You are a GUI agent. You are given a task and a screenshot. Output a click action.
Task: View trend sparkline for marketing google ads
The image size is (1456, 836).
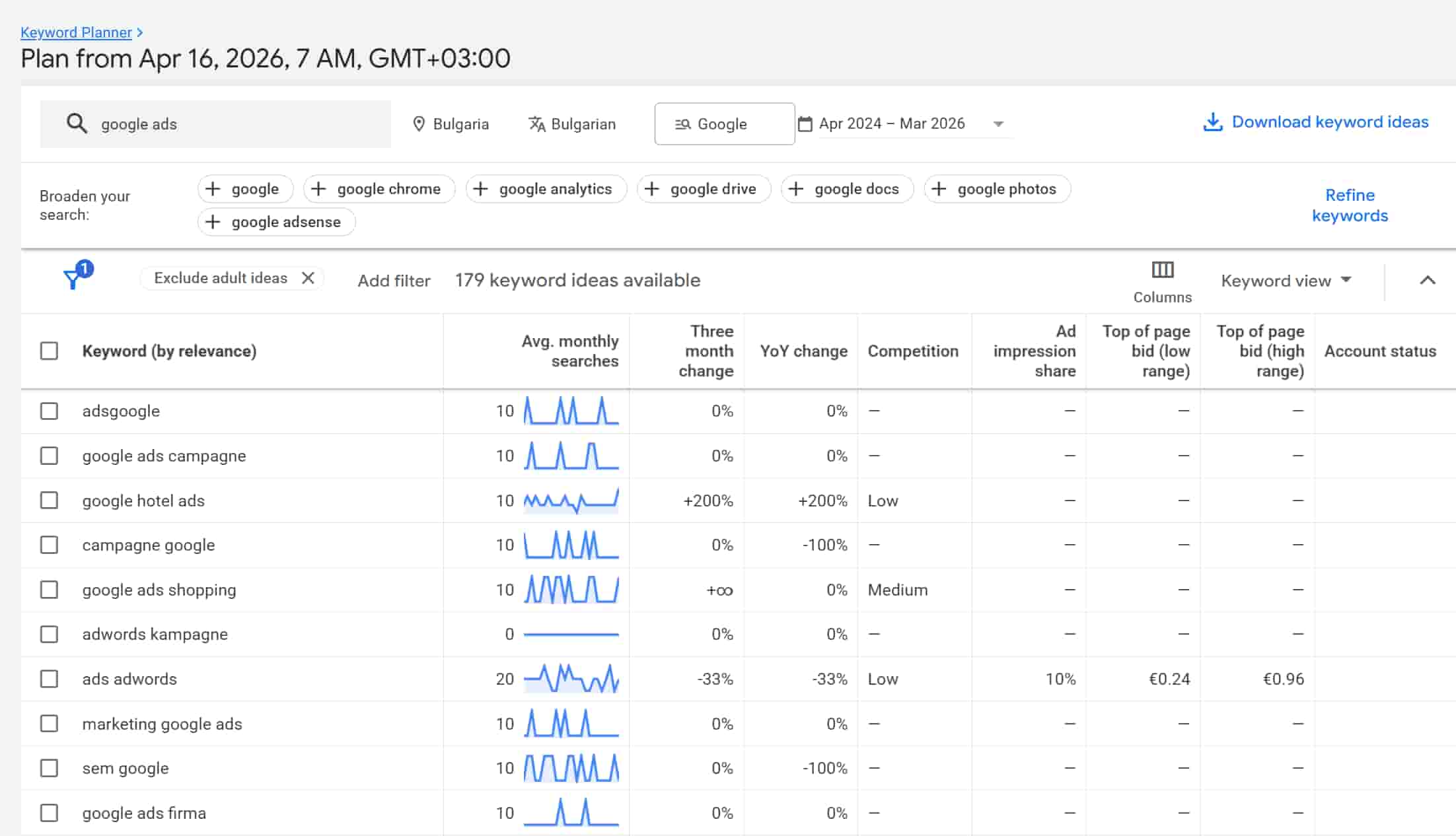click(571, 724)
